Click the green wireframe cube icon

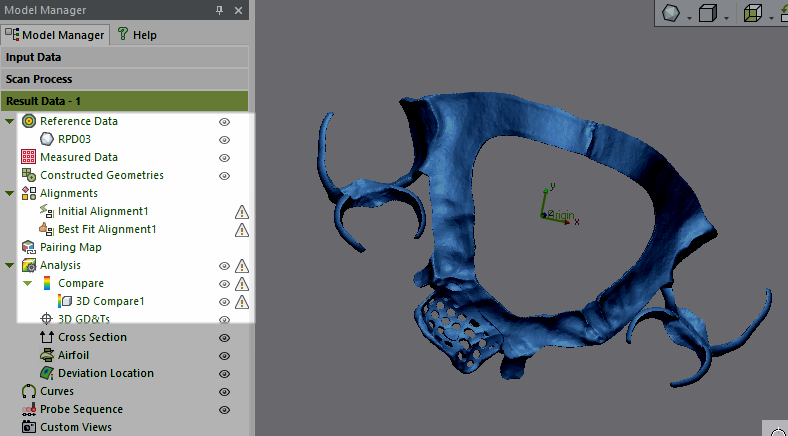[752, 13]
